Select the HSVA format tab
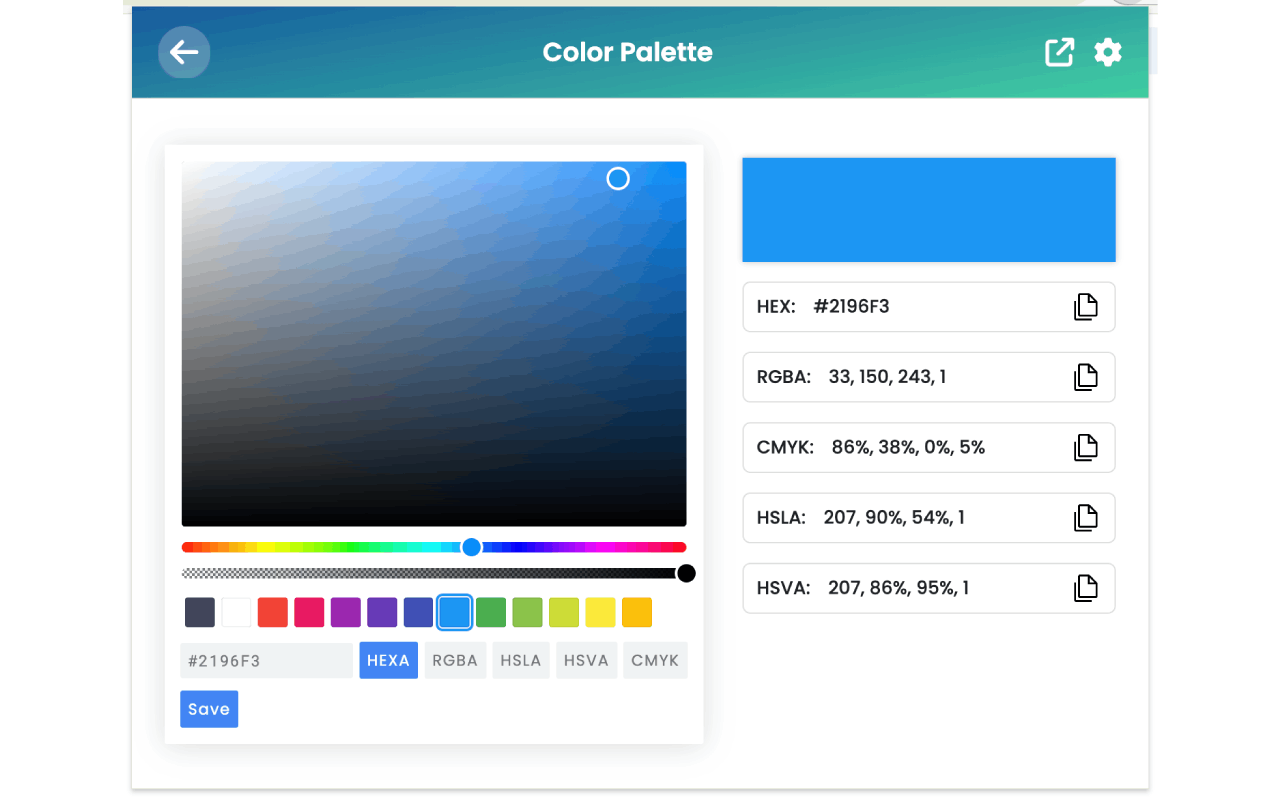The width and height of the screenshot is (1280, 800). (x=586, y=660)
